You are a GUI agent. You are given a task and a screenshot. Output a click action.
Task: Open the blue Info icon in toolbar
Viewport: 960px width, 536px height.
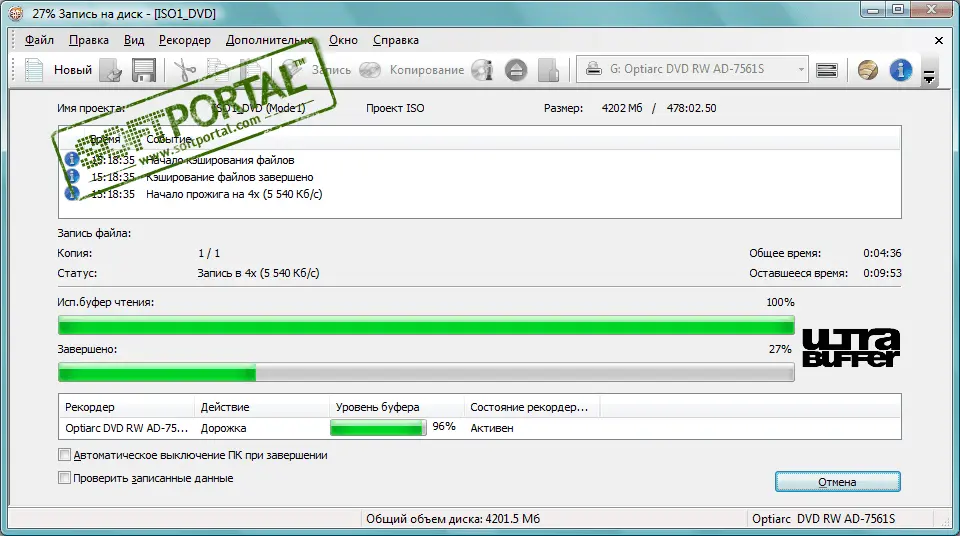[900, 70]
